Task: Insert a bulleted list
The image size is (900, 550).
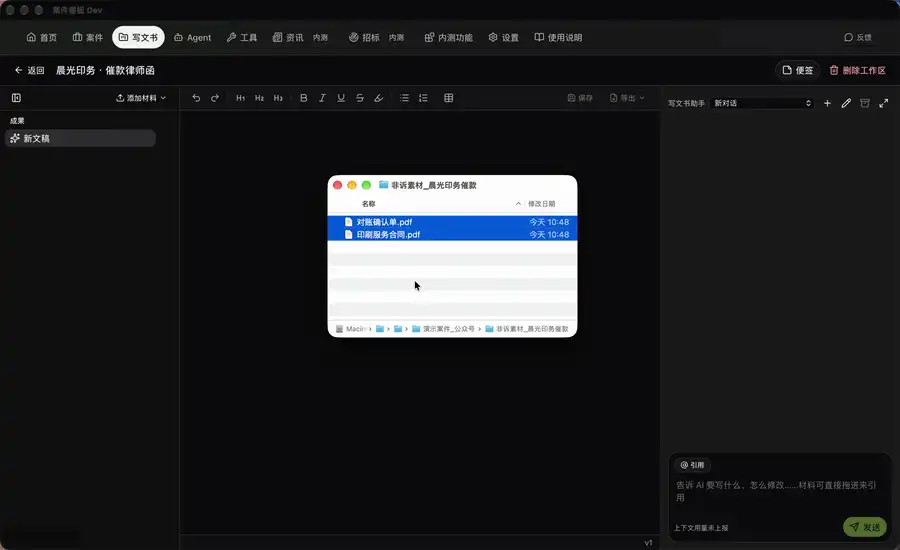Action: [404, 98]
